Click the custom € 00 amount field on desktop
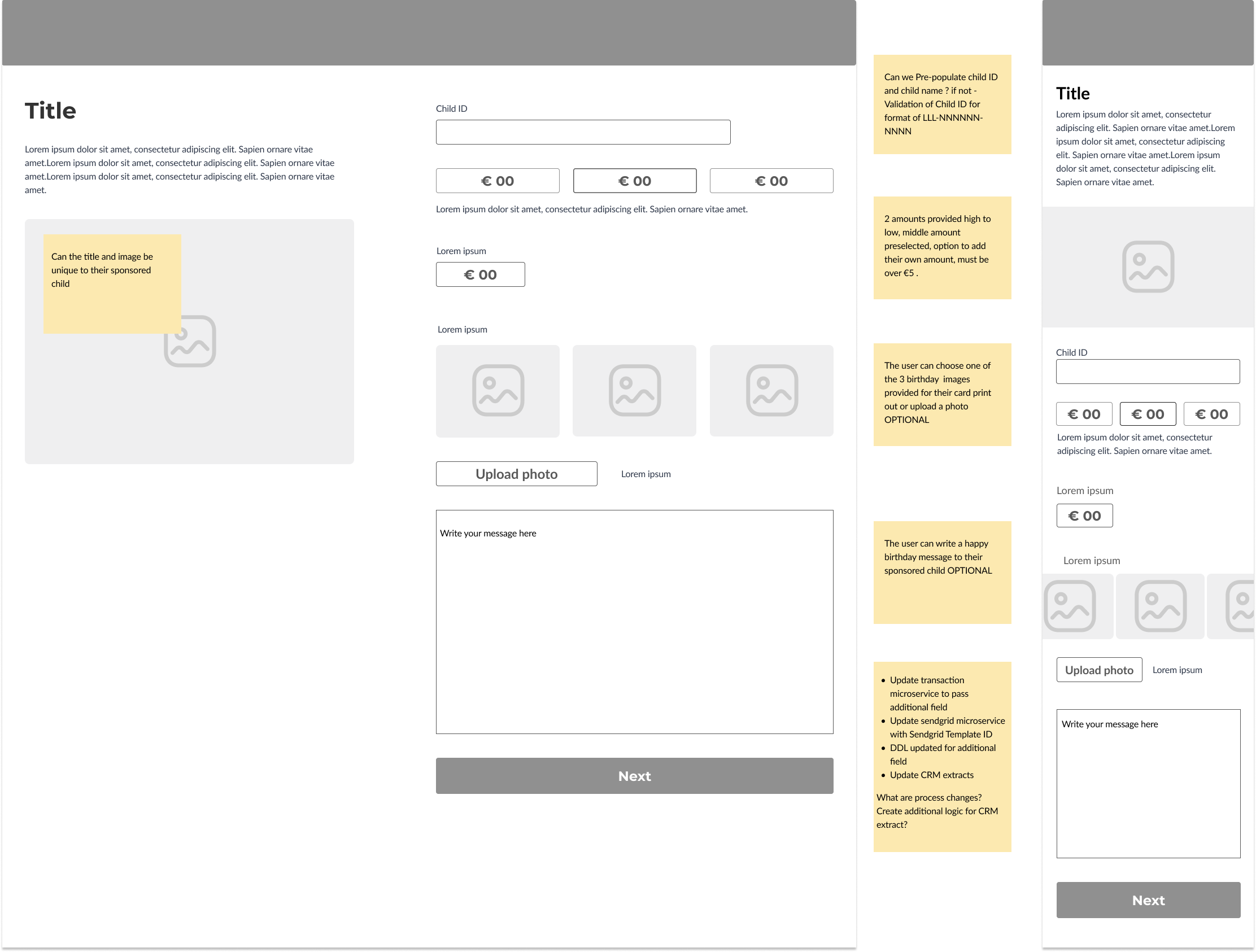 pyautogui.click(x=481, y=275)
